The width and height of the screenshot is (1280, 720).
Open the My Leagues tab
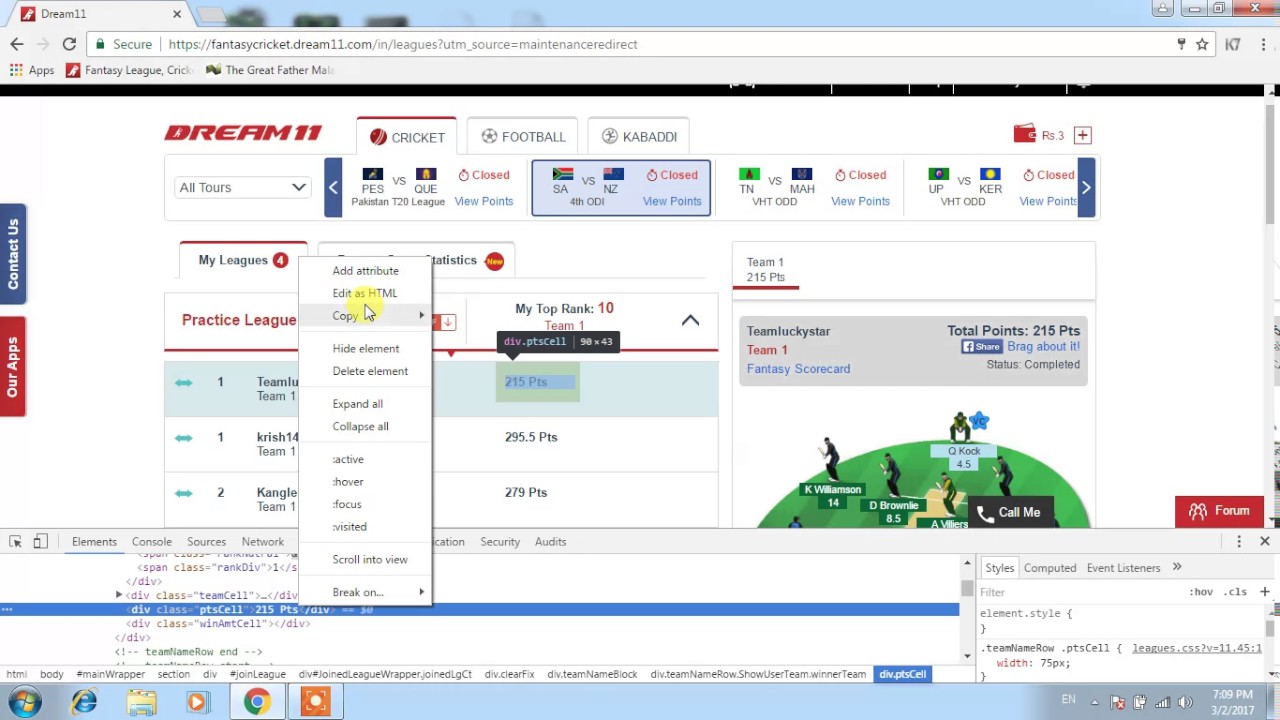pos(243,260)
